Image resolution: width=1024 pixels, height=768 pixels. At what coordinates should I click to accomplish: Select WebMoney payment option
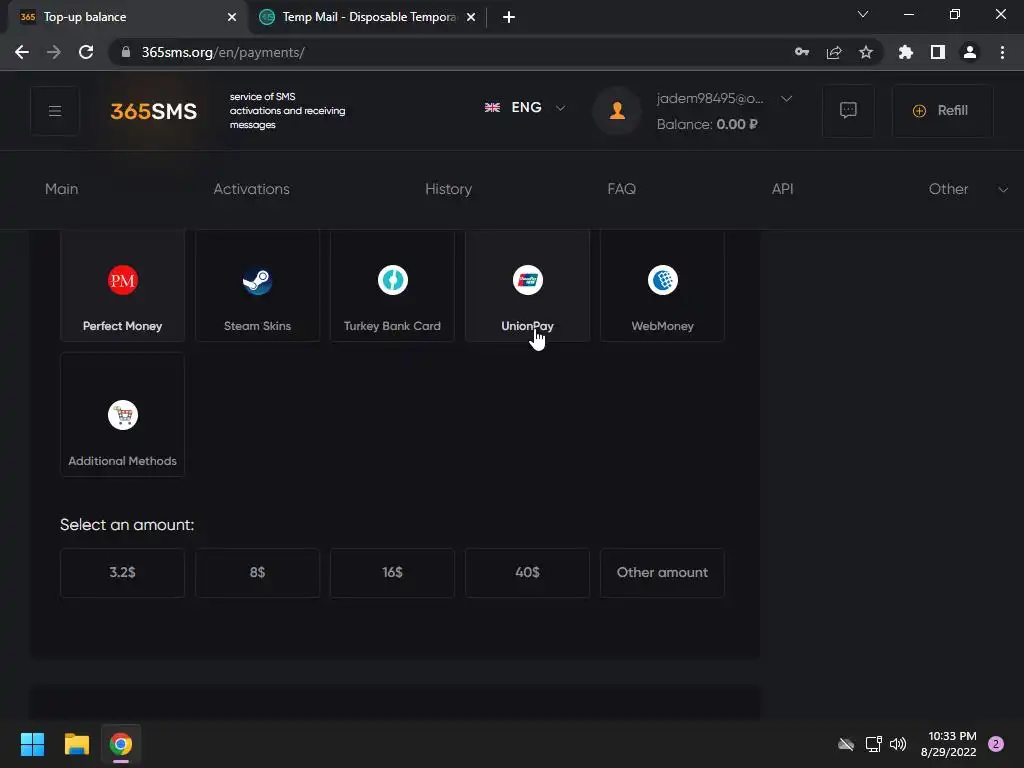662,285
